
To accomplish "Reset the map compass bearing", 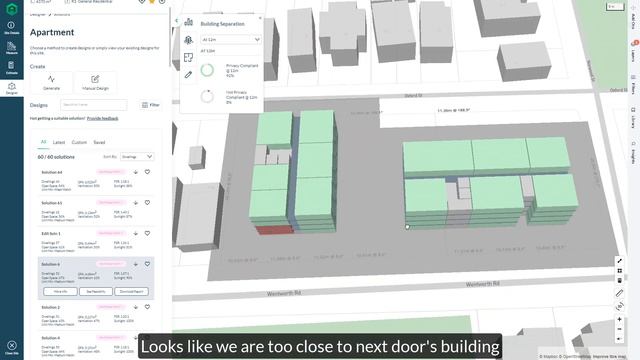I will pos(619,339).
